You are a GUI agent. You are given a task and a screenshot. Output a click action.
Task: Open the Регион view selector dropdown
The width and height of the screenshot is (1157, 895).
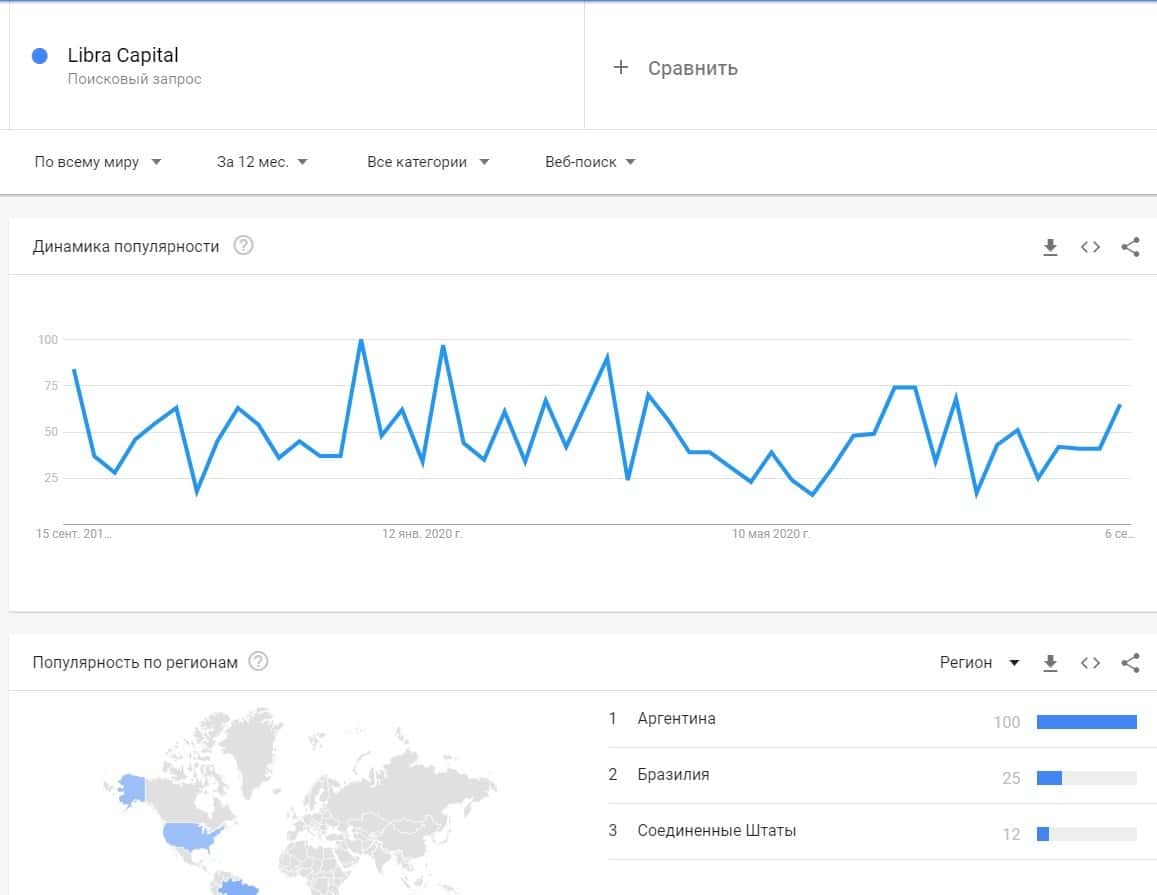pyautogui.click(x=979, y=662)
